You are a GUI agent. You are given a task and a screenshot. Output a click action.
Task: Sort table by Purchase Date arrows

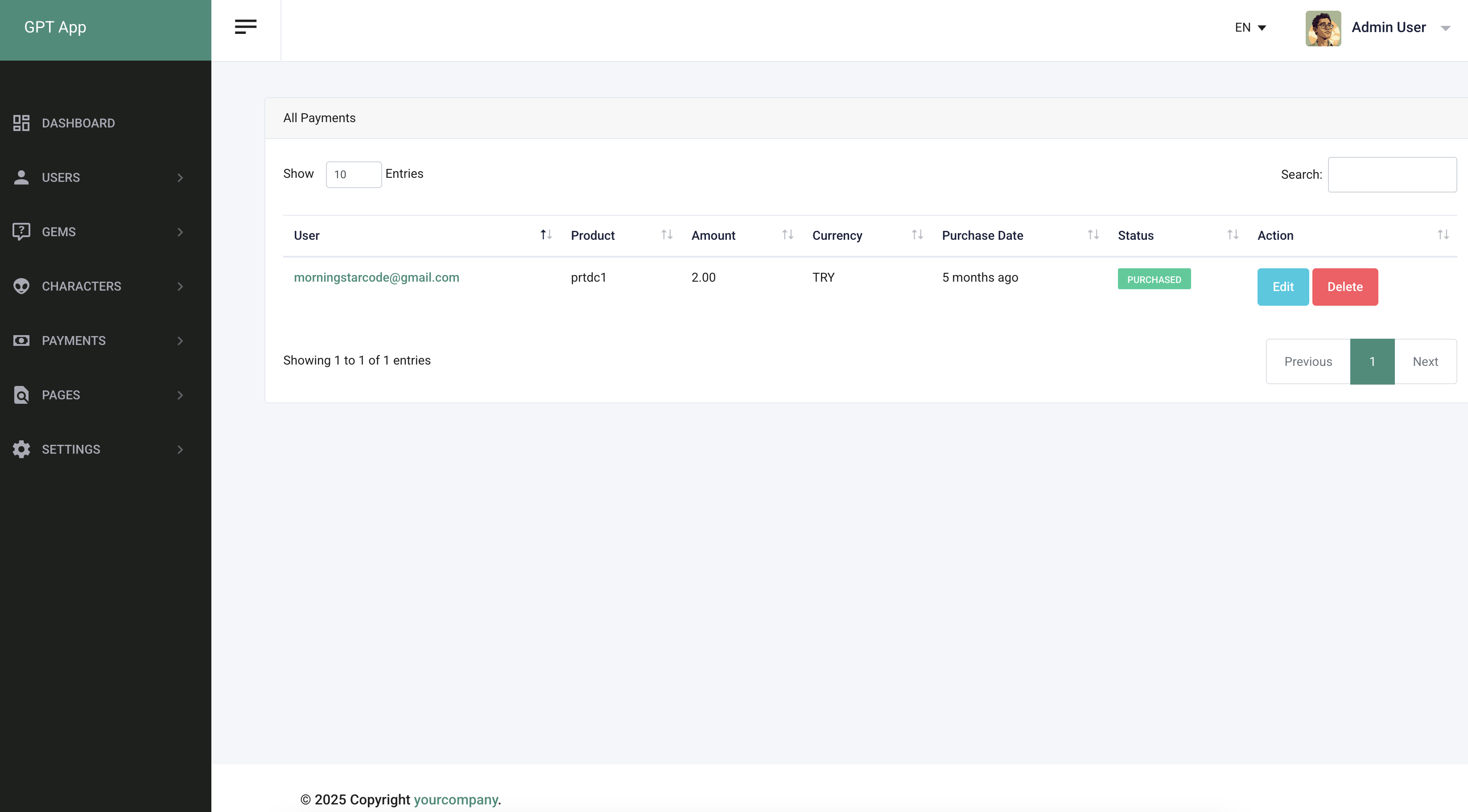tap(1093, 234)
